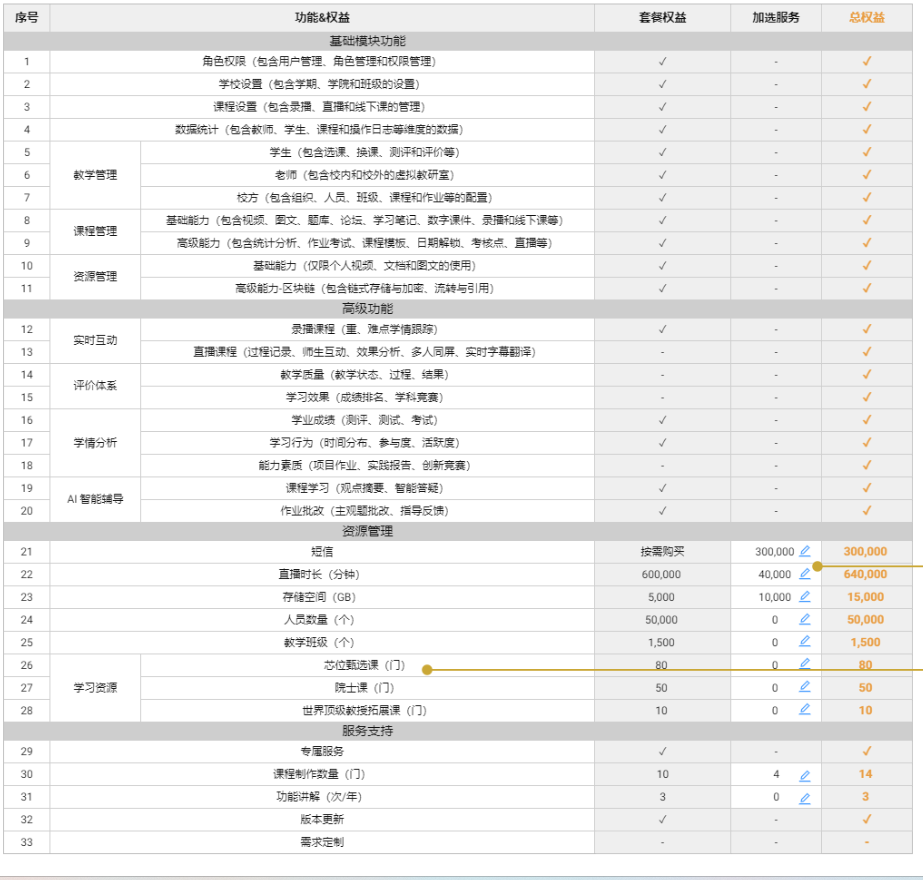Screen dimensions: 923x880
Task: Click the 加选服务 column header
Action: tap(776, 18)
